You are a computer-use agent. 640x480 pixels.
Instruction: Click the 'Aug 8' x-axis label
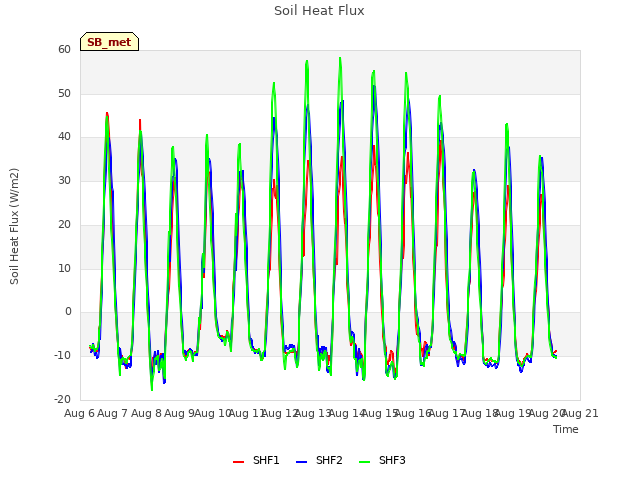click(x=146, y=413)
